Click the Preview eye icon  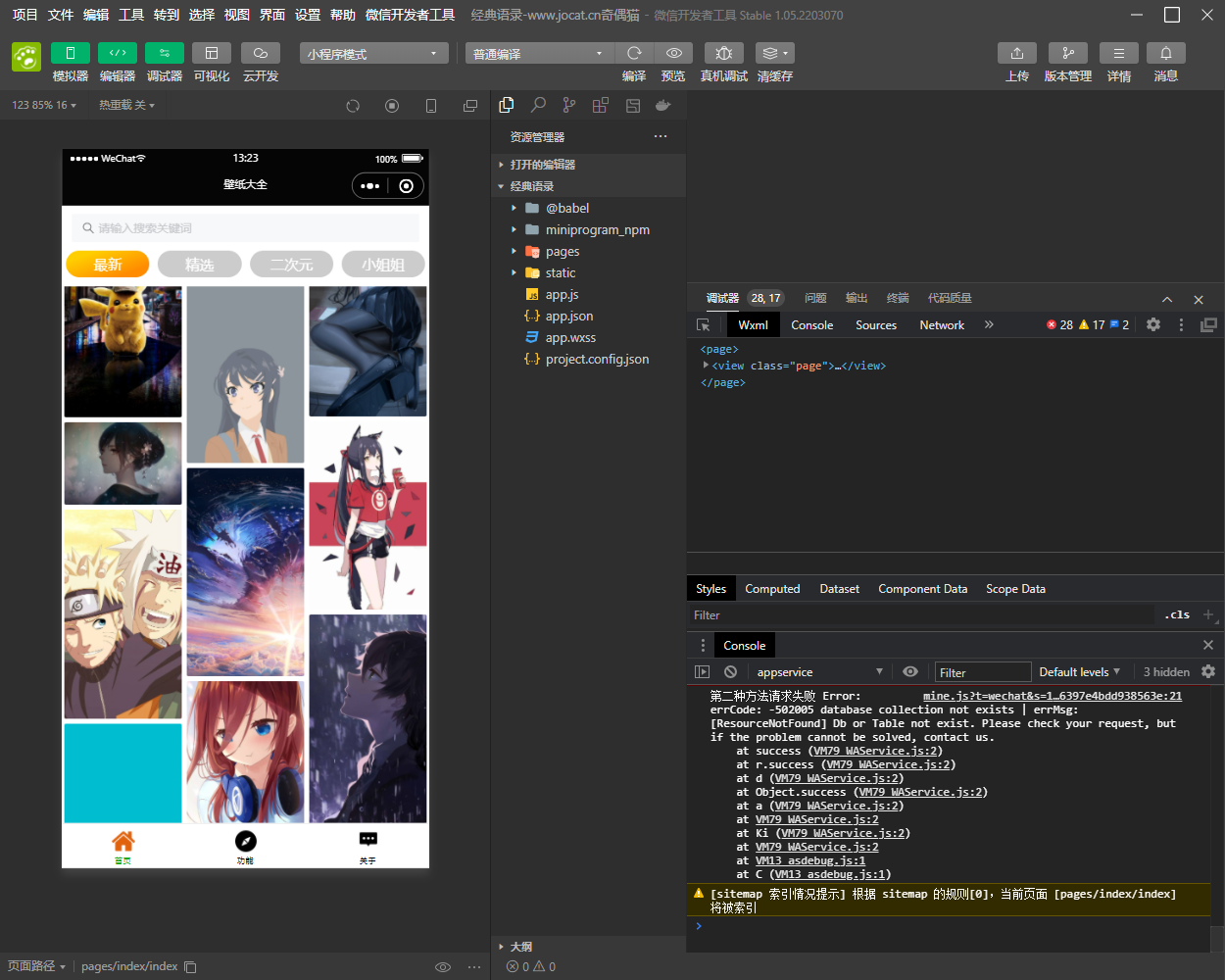point(673,53)
